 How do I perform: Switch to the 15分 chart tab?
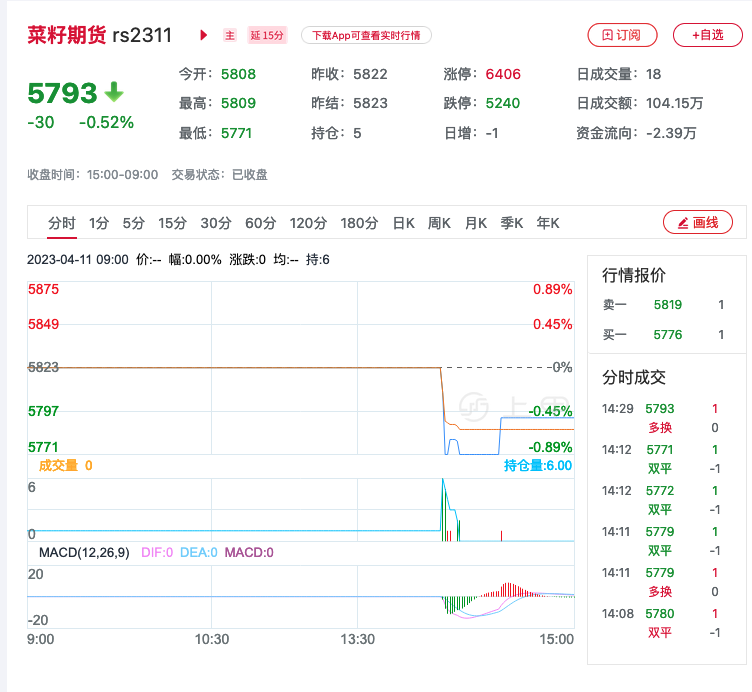(172, 223)
